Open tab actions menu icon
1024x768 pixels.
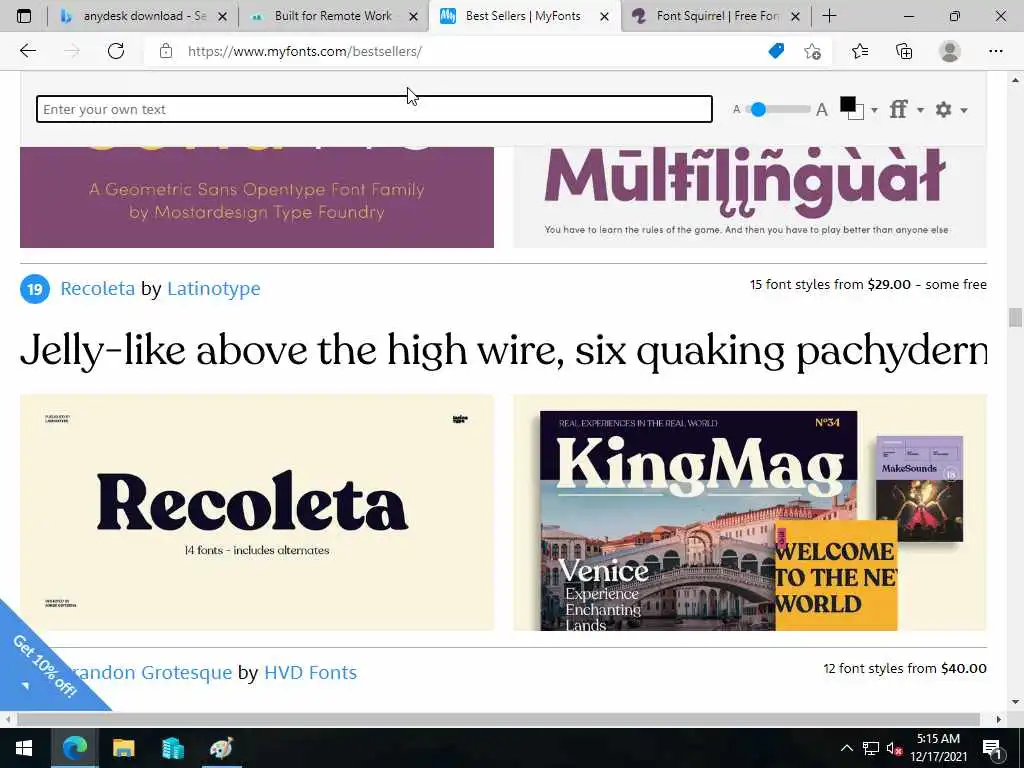[x=24, y=16]
